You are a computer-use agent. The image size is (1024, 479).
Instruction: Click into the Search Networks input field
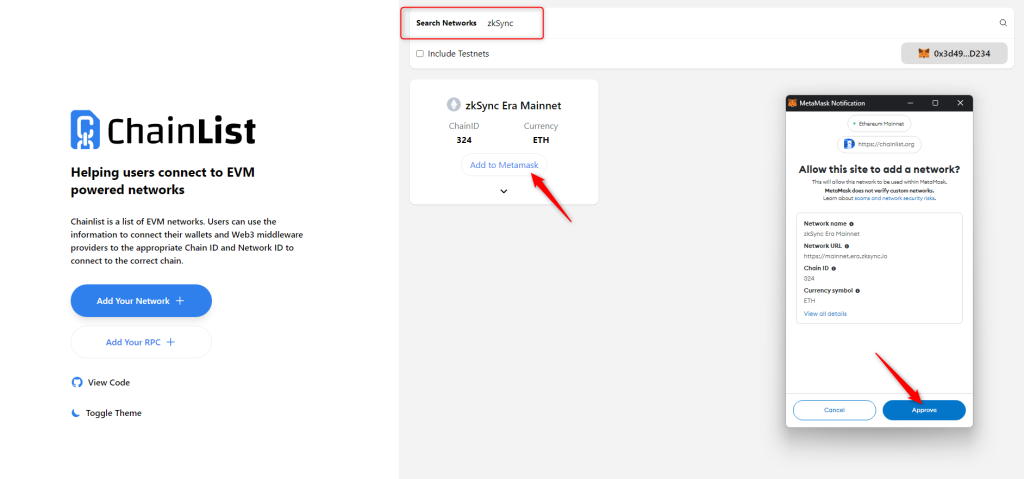click(x=700, y=22)
